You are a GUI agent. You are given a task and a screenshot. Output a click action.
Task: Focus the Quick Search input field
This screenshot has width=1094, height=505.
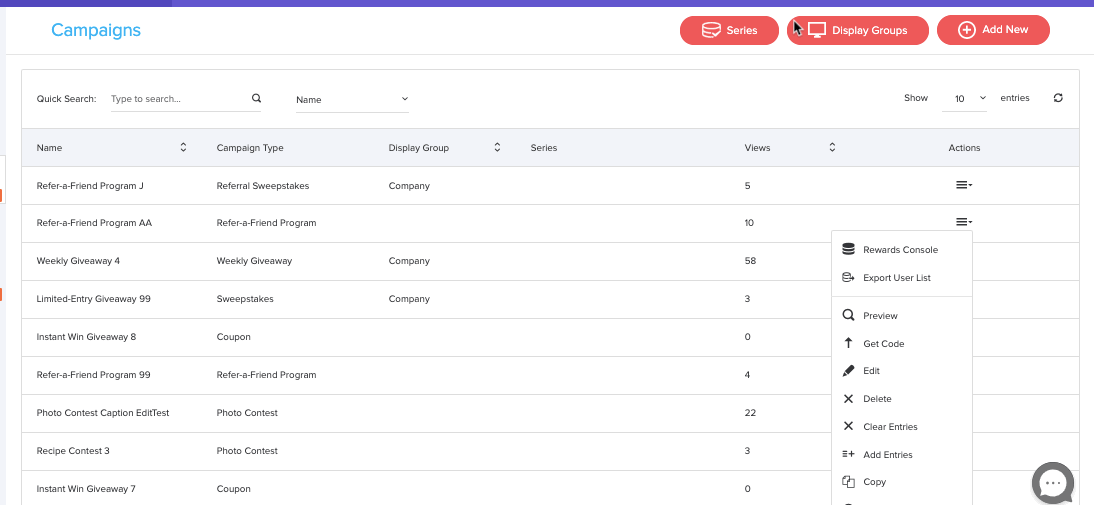click(178, 99)
